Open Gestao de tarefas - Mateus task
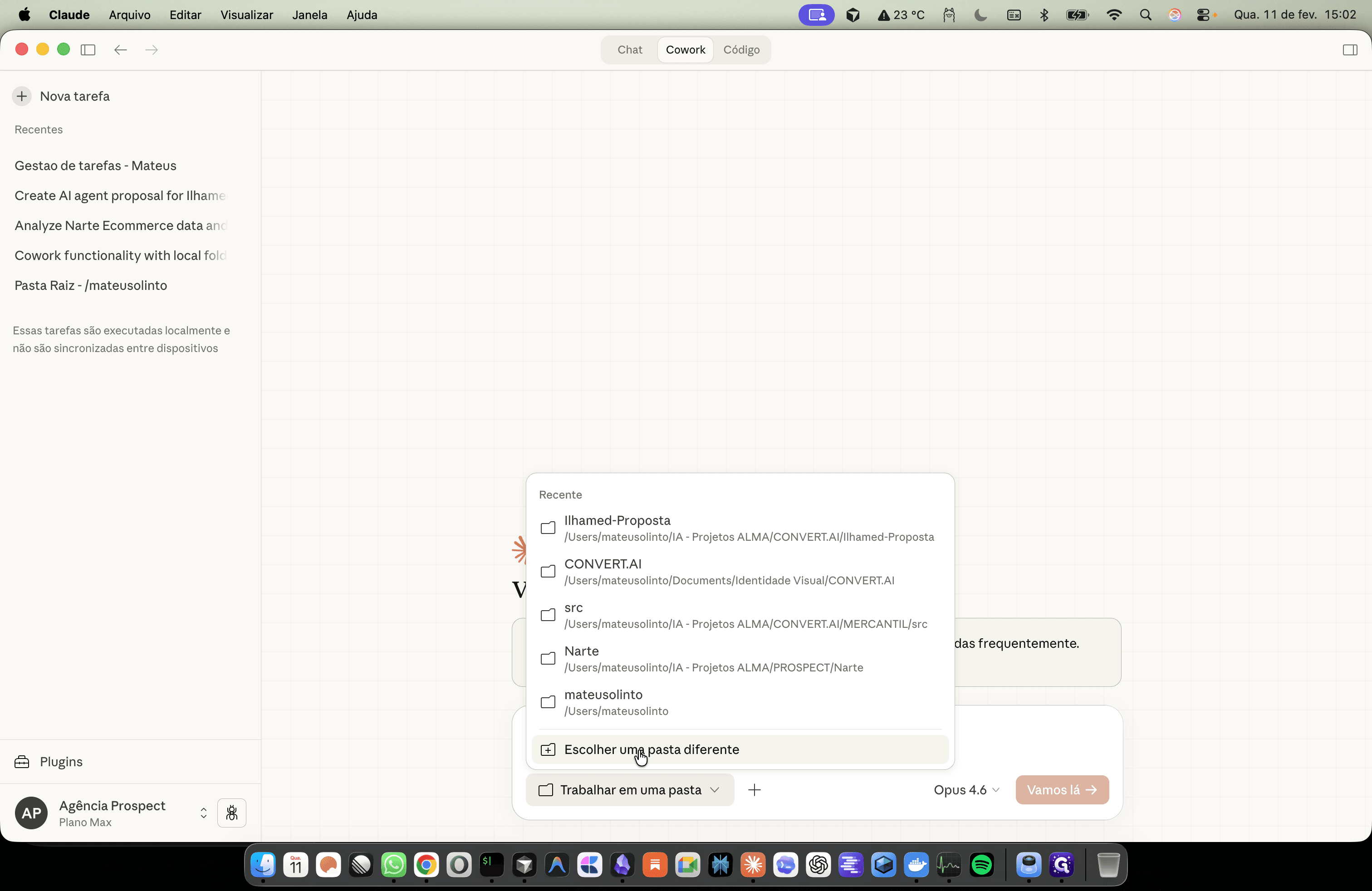Screen dimensions: 1372x891 point(96,166)
